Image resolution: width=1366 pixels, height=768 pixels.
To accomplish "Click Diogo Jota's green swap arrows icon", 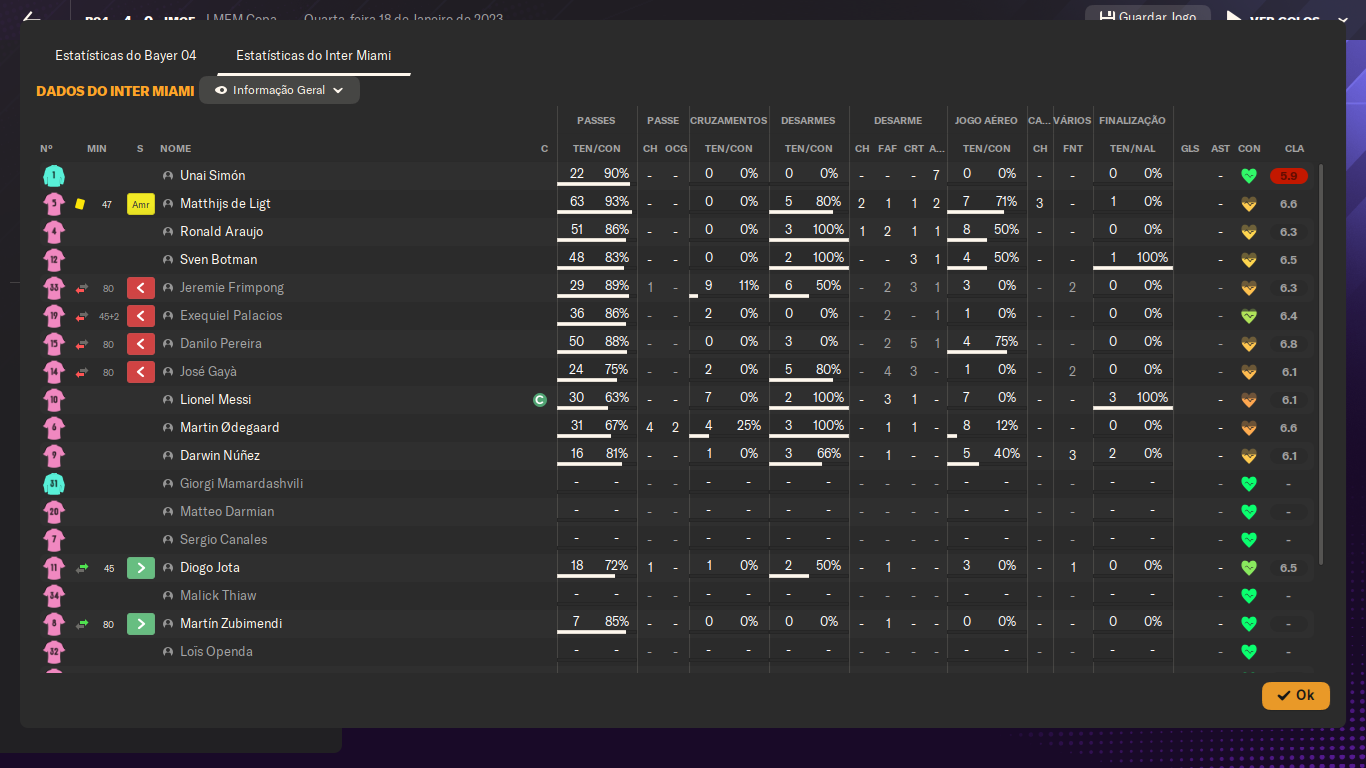I will pos(82,568).
